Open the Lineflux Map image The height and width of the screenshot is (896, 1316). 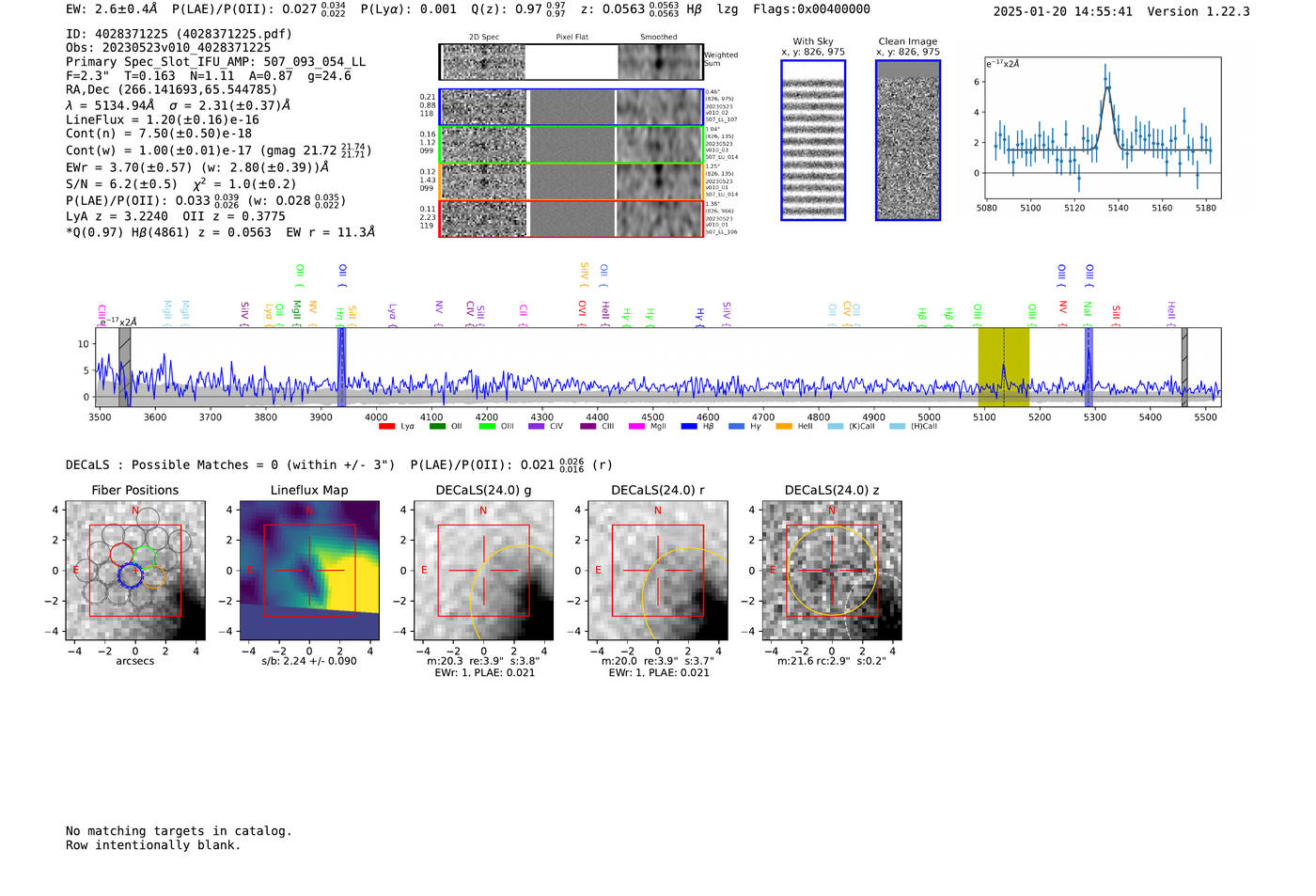click(x=309, y=571)
